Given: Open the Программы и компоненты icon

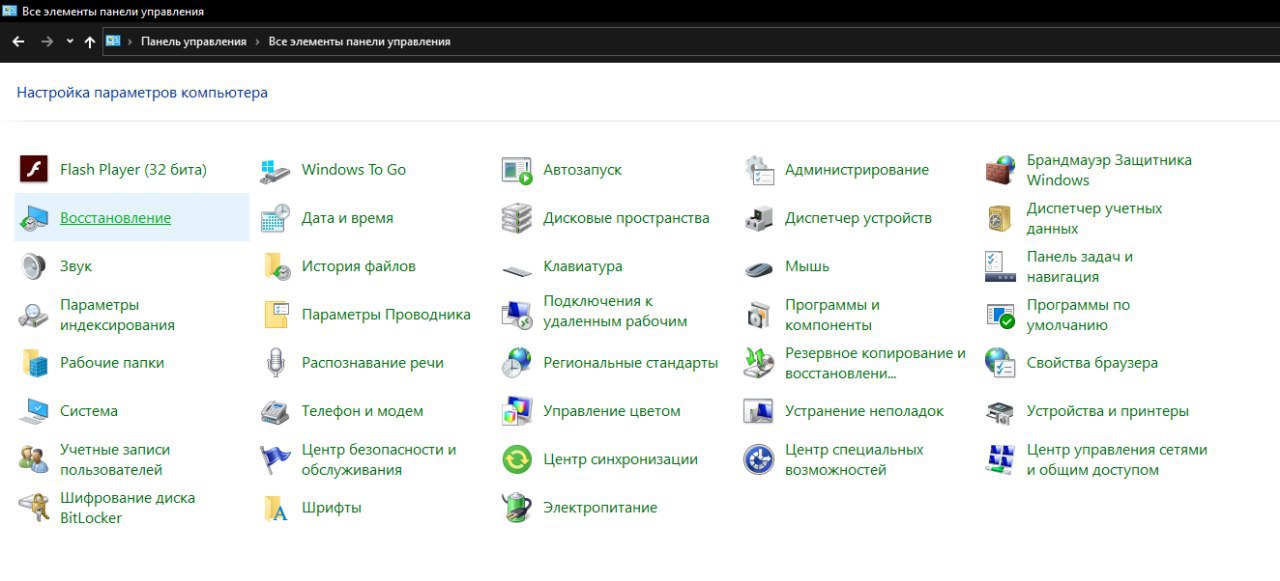Looking at the screenshot, I should point(759,315).
